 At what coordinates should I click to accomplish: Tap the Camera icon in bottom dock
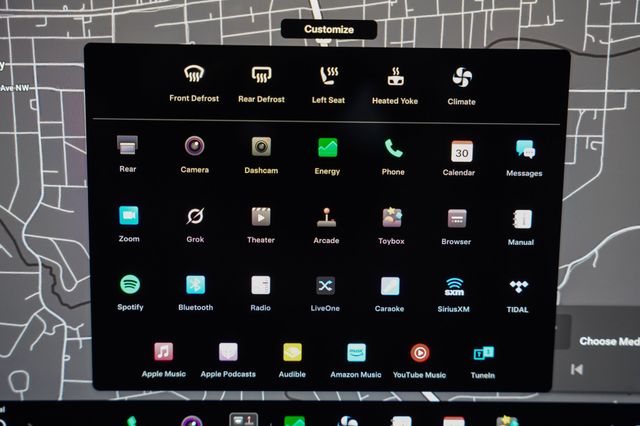click(x=191, y=420)
